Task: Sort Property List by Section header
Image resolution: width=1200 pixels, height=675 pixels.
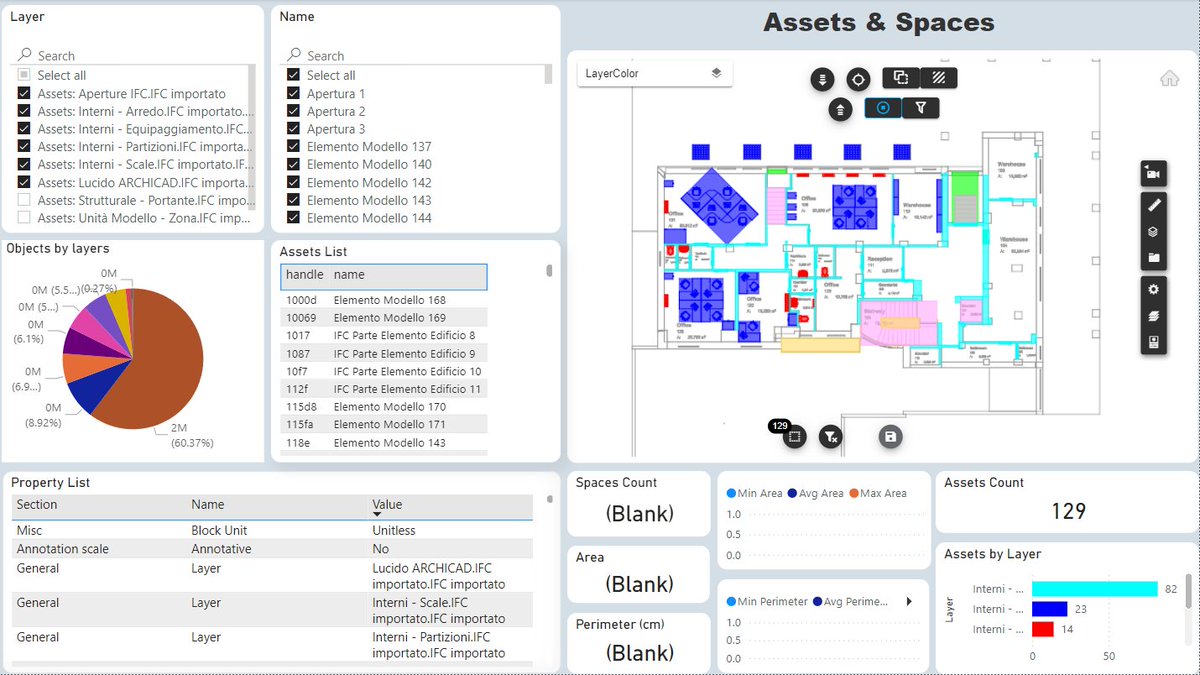Action: [37, 505]
